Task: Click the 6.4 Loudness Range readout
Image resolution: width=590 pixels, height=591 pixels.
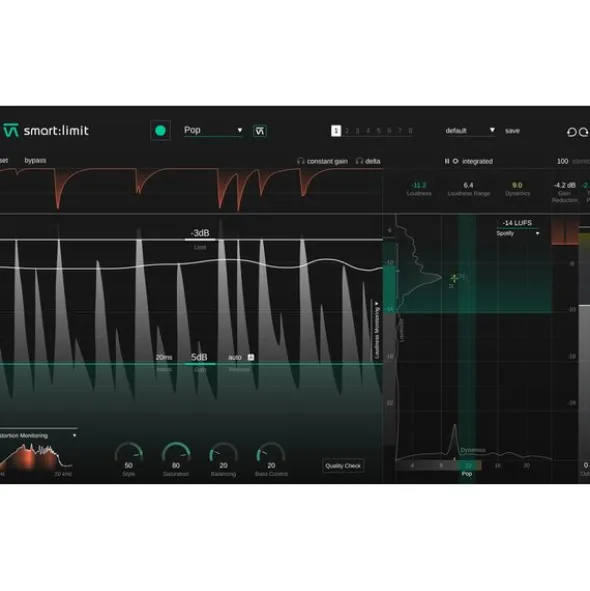Action: pyautogui.click(x=468, y=185)
